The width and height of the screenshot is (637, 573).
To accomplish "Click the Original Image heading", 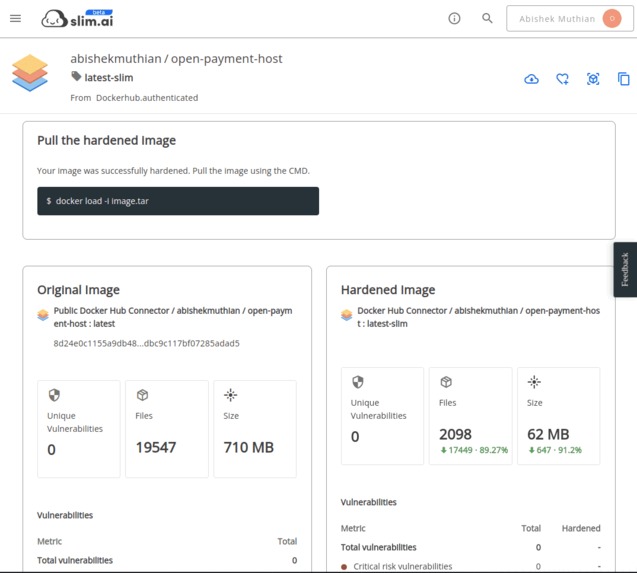I will (78, 290).
